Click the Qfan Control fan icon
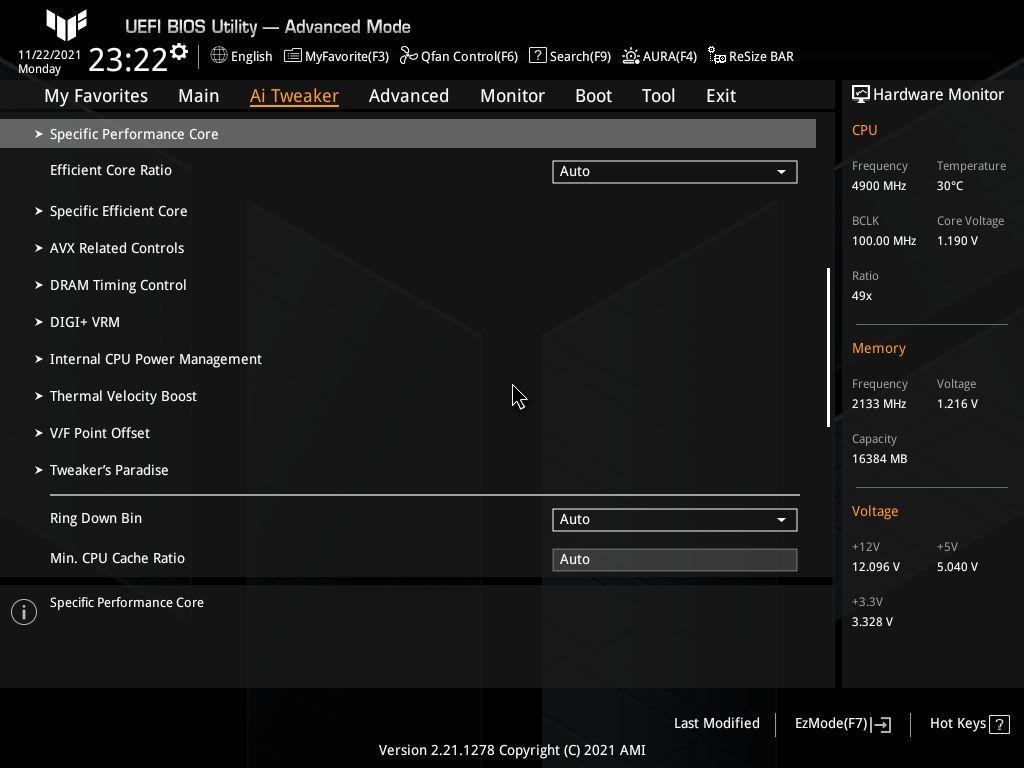 409,56
